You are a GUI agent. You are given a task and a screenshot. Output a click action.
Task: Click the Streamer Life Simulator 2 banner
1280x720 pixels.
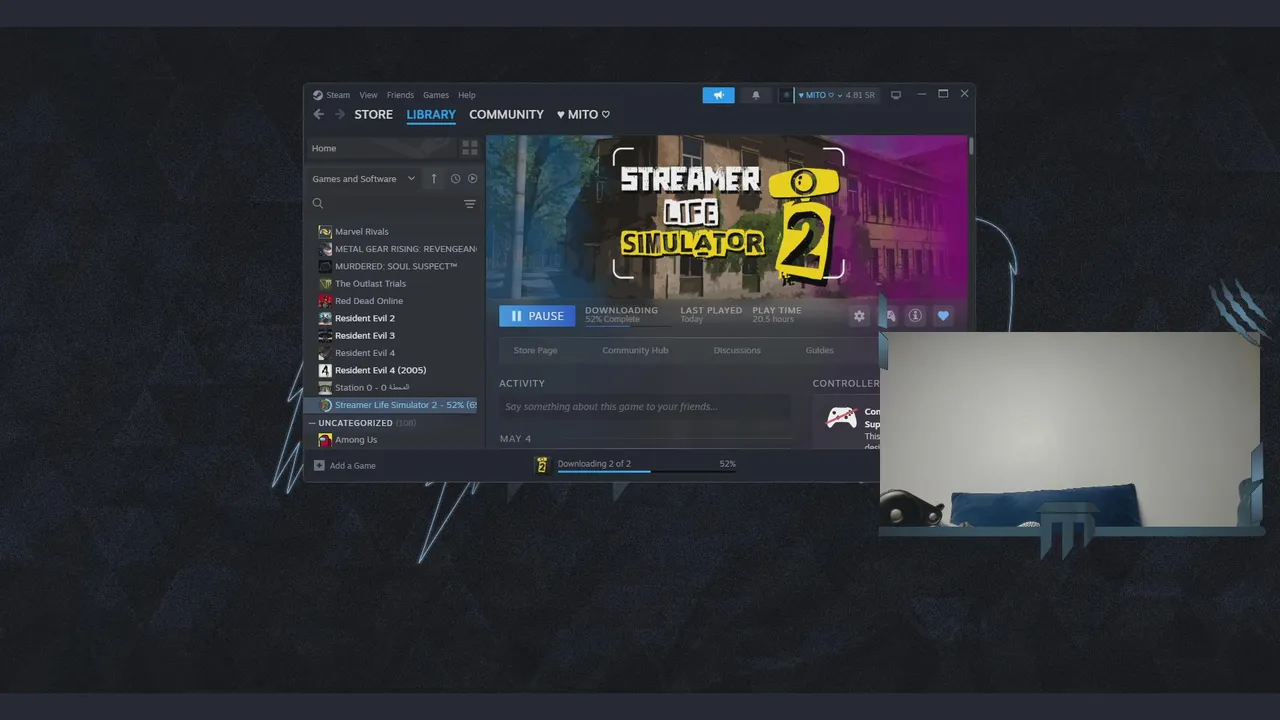[727, 216]
